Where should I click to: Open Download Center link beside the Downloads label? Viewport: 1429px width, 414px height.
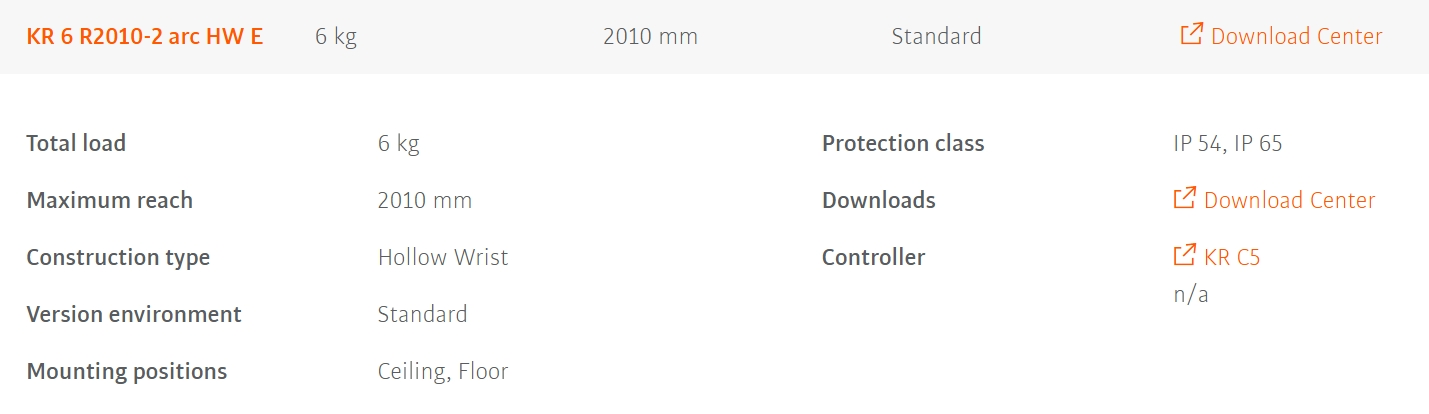[1289, 201]
